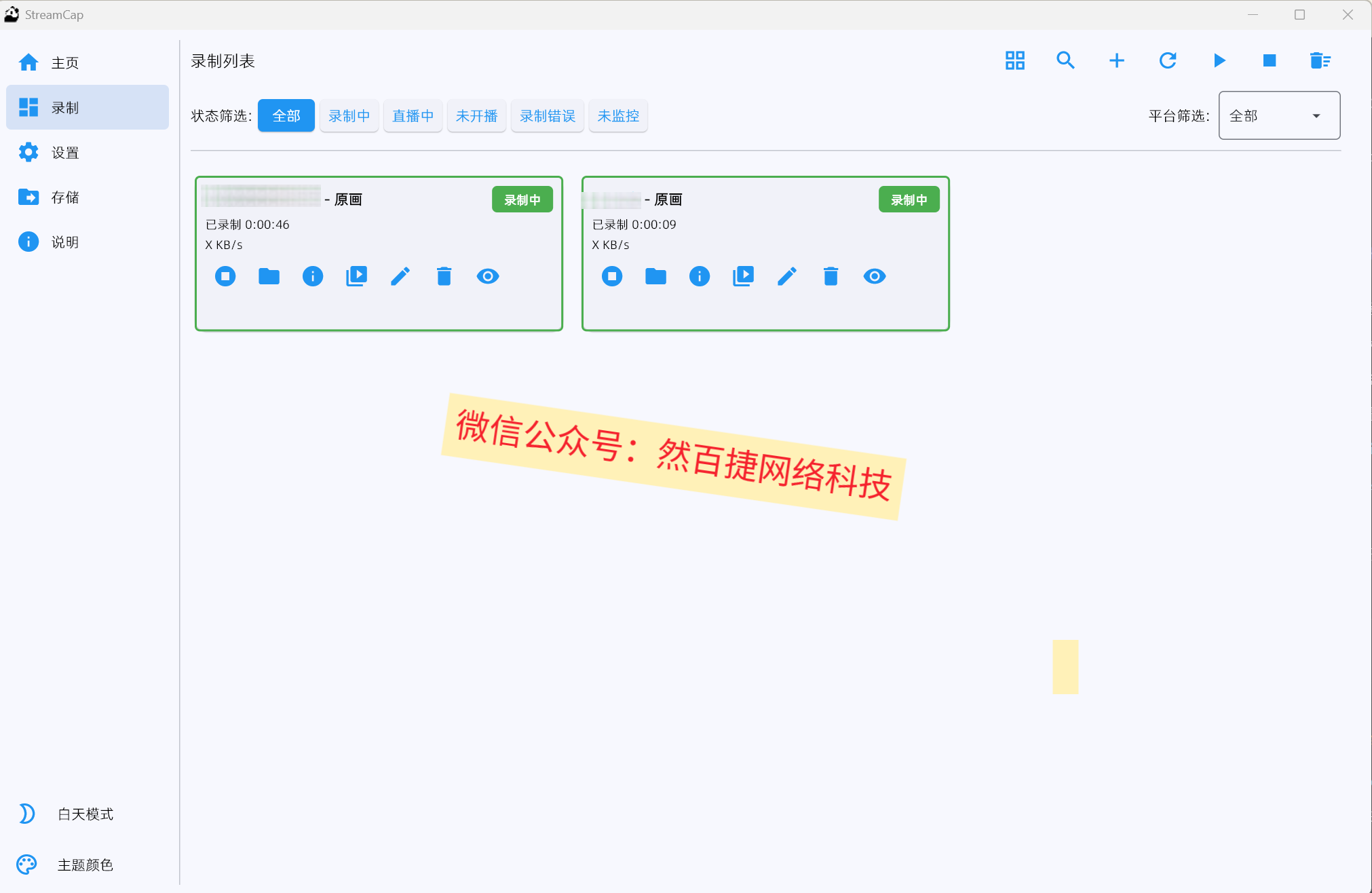Start all recordings with the play icon
This screenshot has width=1372, height=893.
(1219, 60)
